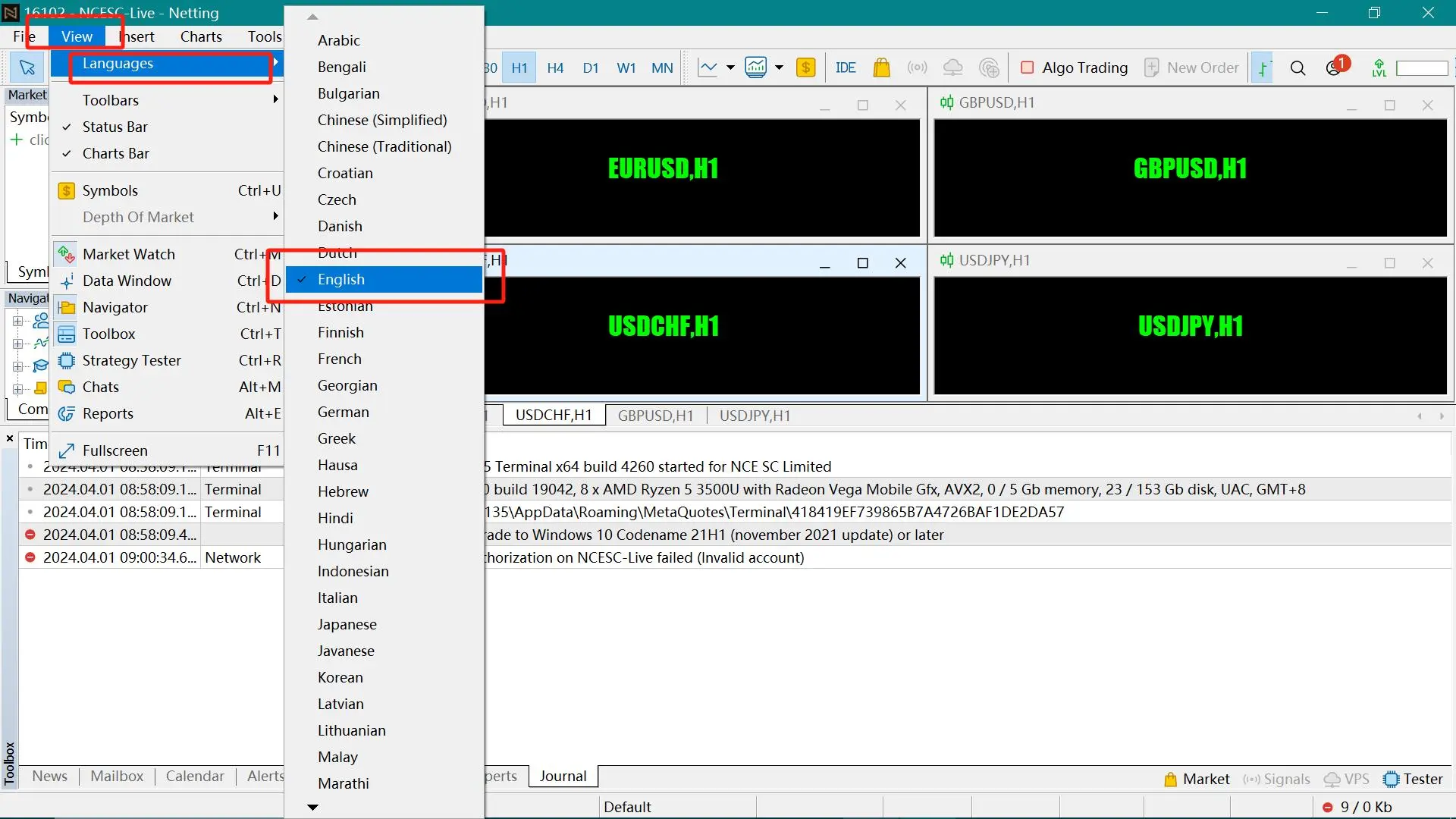Image resolution: width=1456 pixels, height=819 pixels.
Task: Click the Signals radio-wave icon in toolbar
Action: point(917,67)
